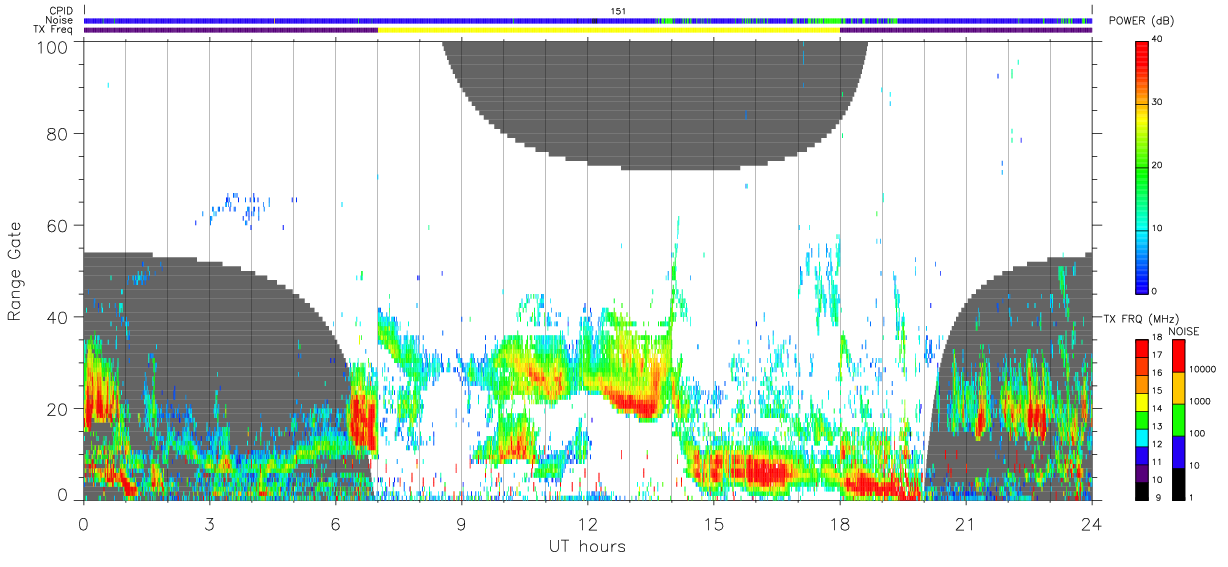Click the 9 label on TX FRQ scale
Screen dimensions: 1228x567
coord(1156,497)
